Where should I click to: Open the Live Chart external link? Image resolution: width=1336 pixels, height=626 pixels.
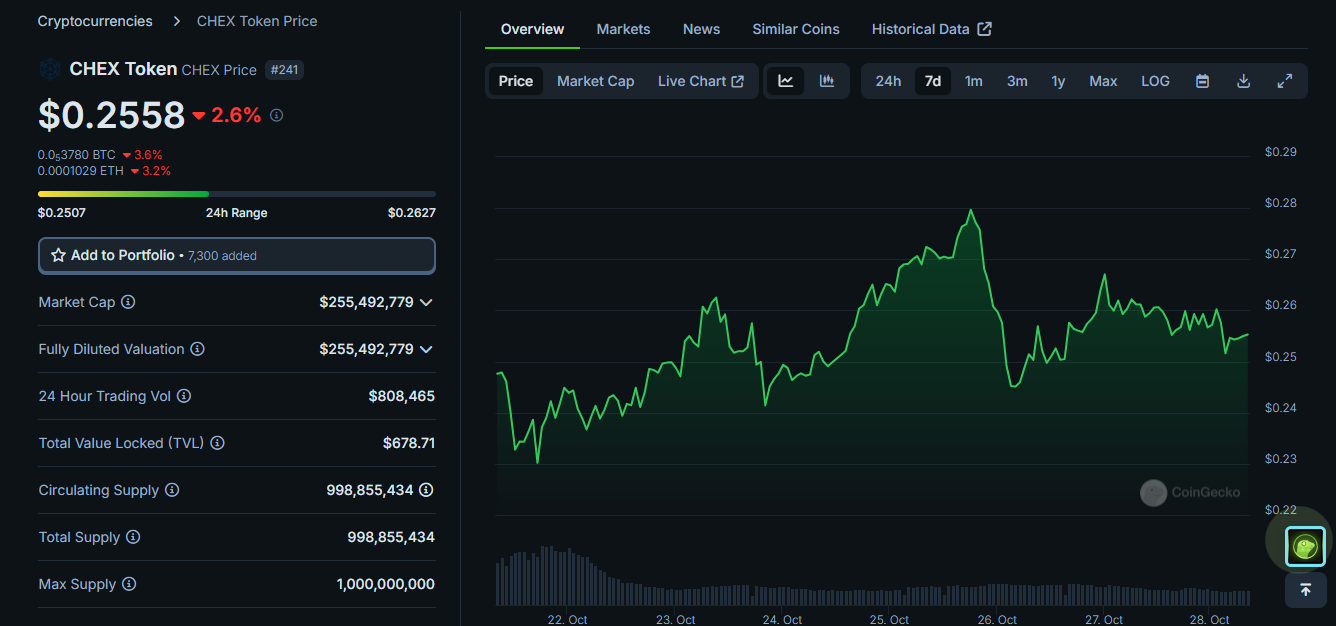701,80
